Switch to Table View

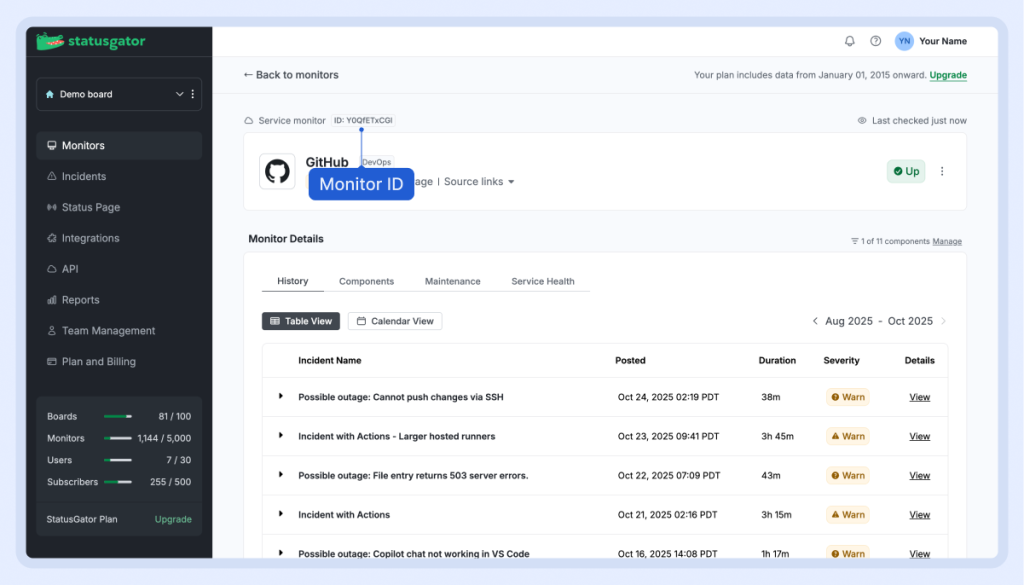coord(300,321)
